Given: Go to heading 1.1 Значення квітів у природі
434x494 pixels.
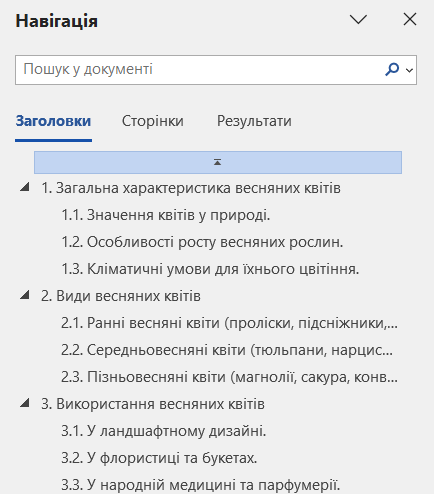Looking at the screenshot, I should 166,215.
